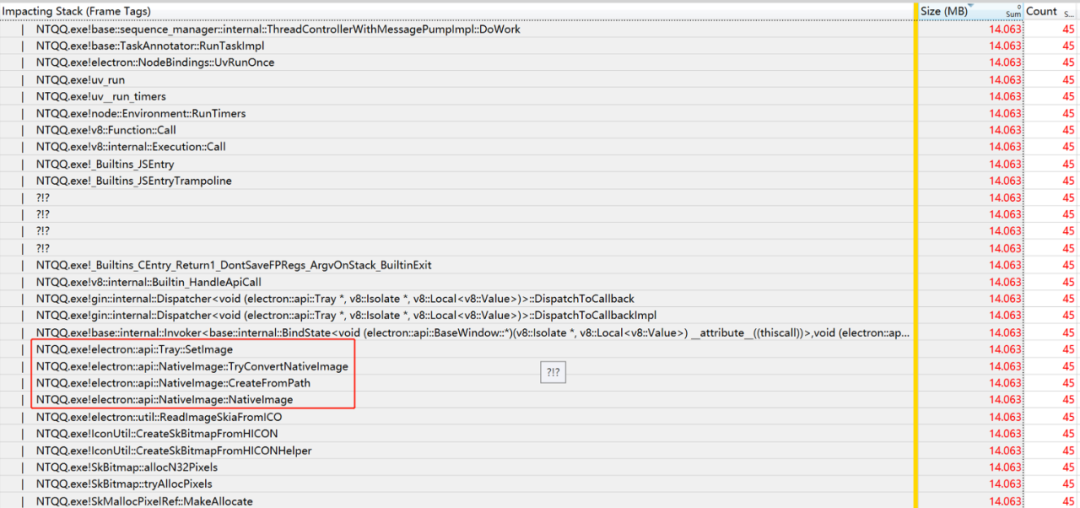Click the Impacting Stack (Frame Tags) column header
The image size is (1080, 508).
click(x=457, y=12)
